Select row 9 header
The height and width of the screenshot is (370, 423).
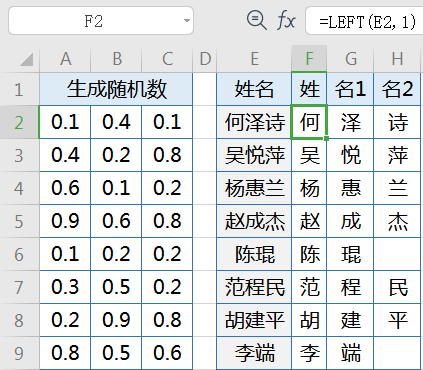(x=19, y=353)
